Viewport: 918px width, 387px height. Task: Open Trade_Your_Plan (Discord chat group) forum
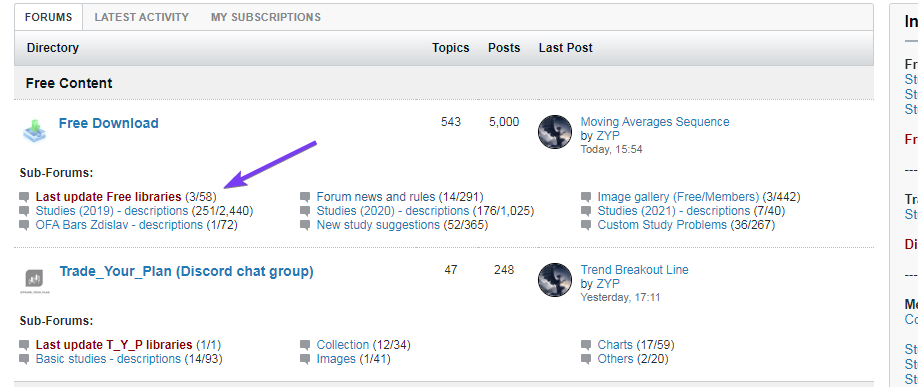pos(186,272)
